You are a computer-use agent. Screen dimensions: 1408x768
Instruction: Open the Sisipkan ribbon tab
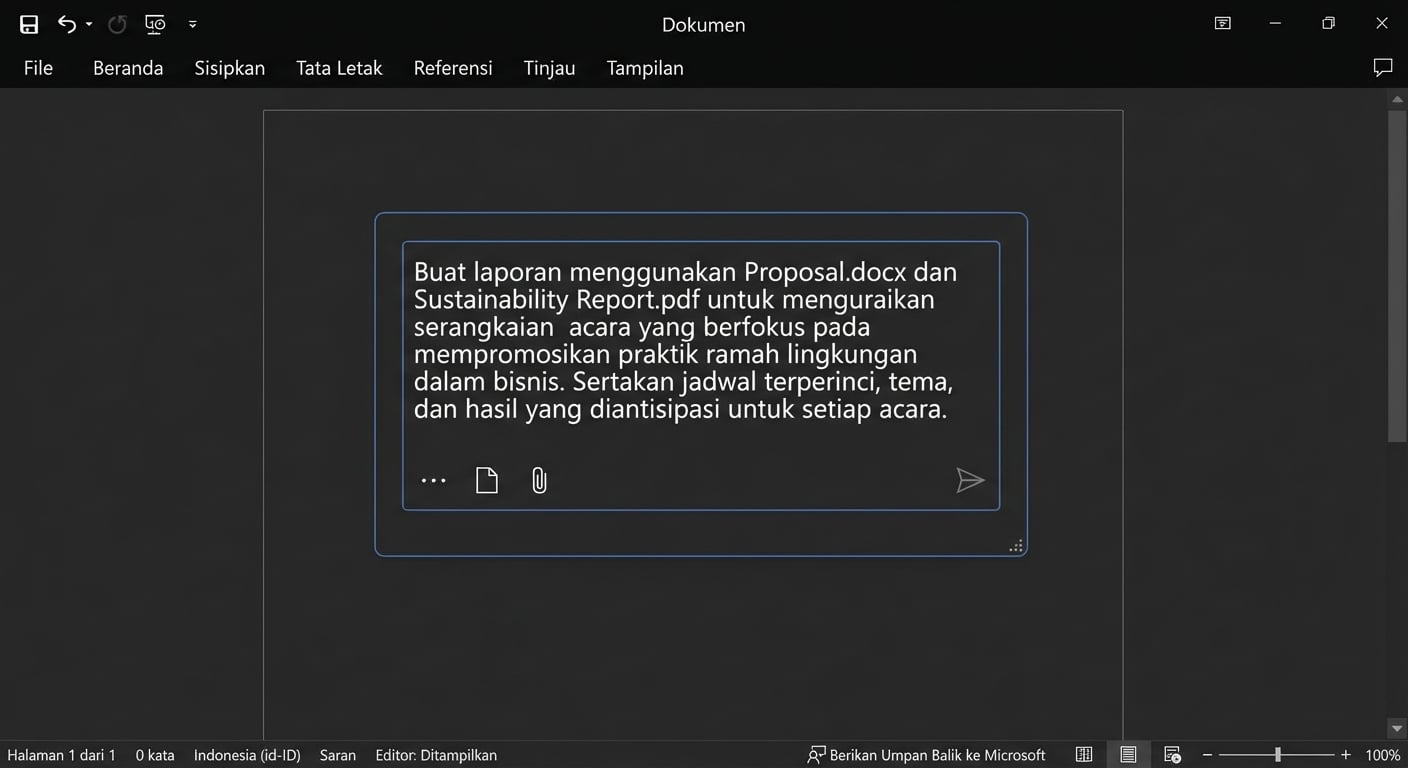point(229,68)
